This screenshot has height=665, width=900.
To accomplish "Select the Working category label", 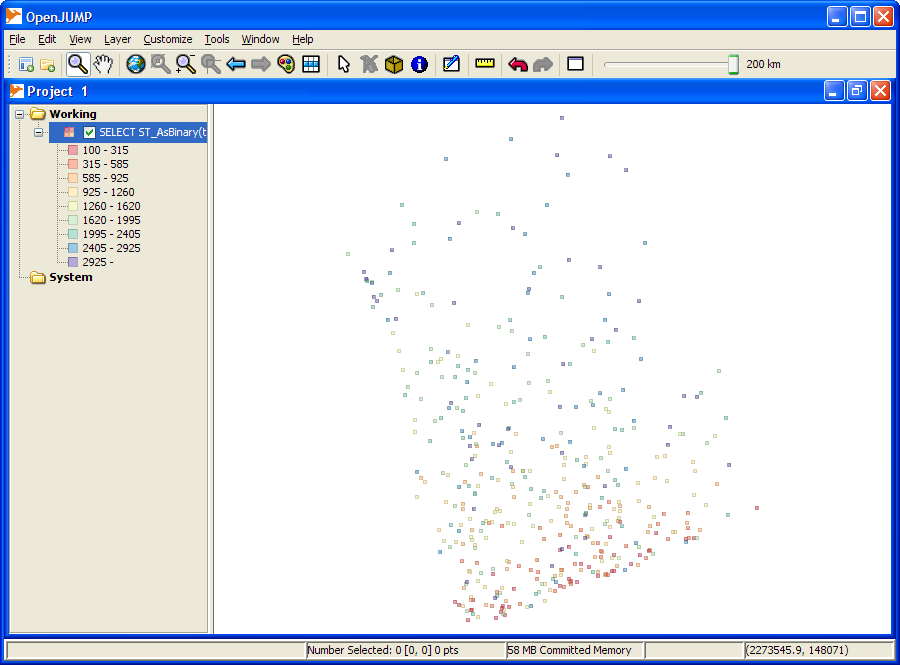I will point(73,114).
